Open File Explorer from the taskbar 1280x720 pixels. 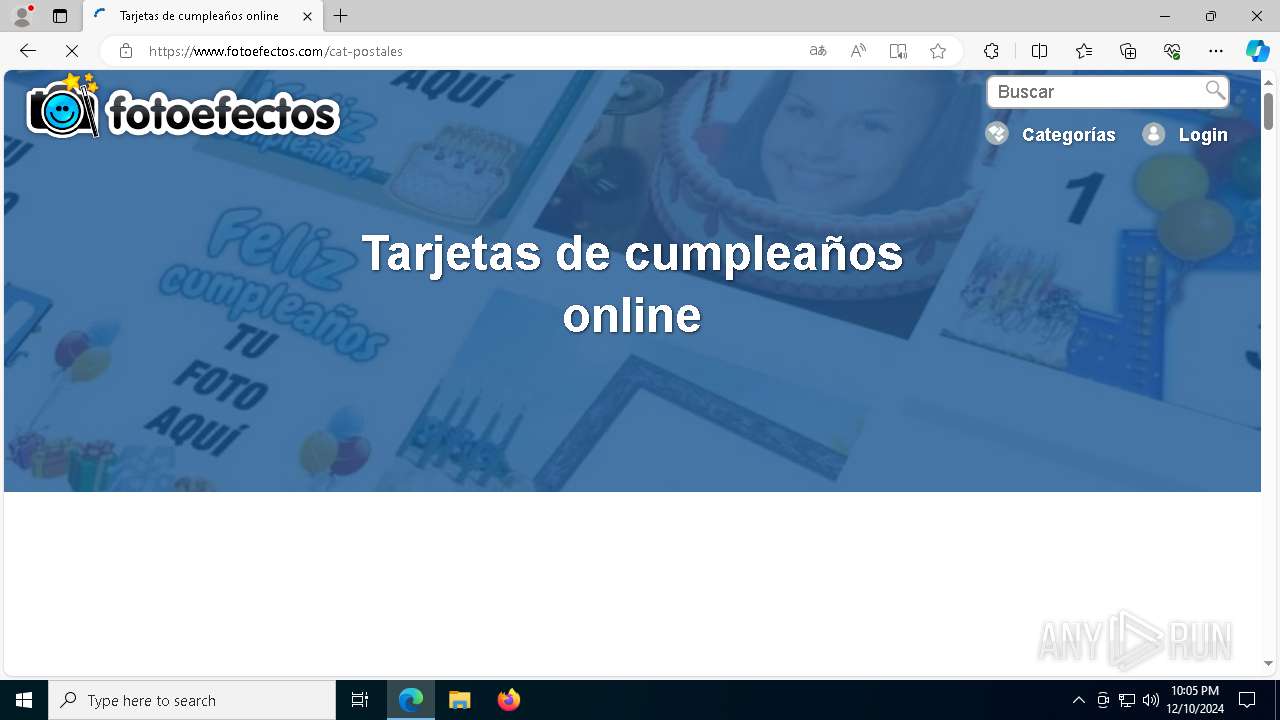coord(460,700)
